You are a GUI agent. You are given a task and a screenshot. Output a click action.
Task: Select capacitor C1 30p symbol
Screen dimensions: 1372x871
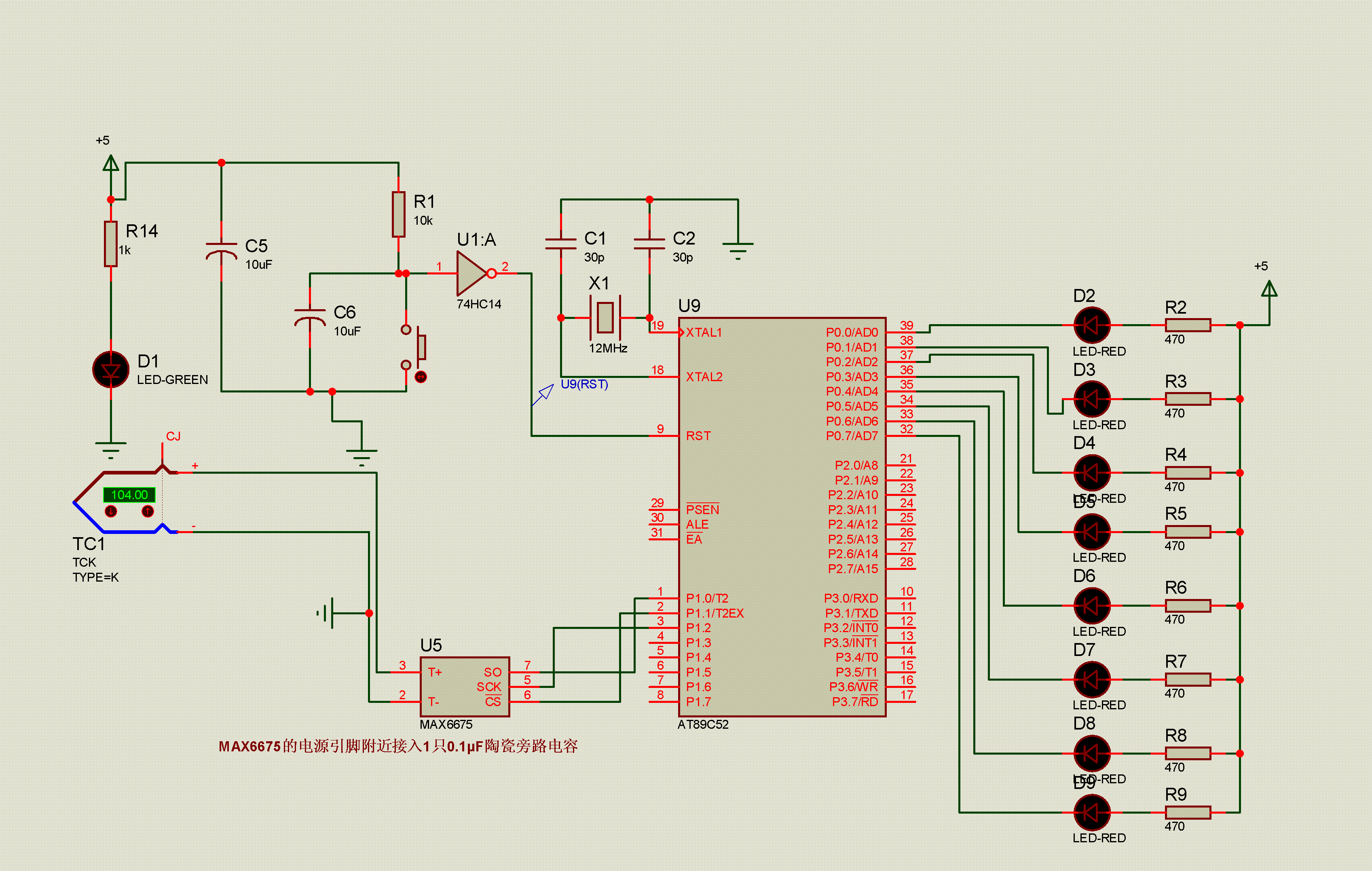tap(561, 244)
